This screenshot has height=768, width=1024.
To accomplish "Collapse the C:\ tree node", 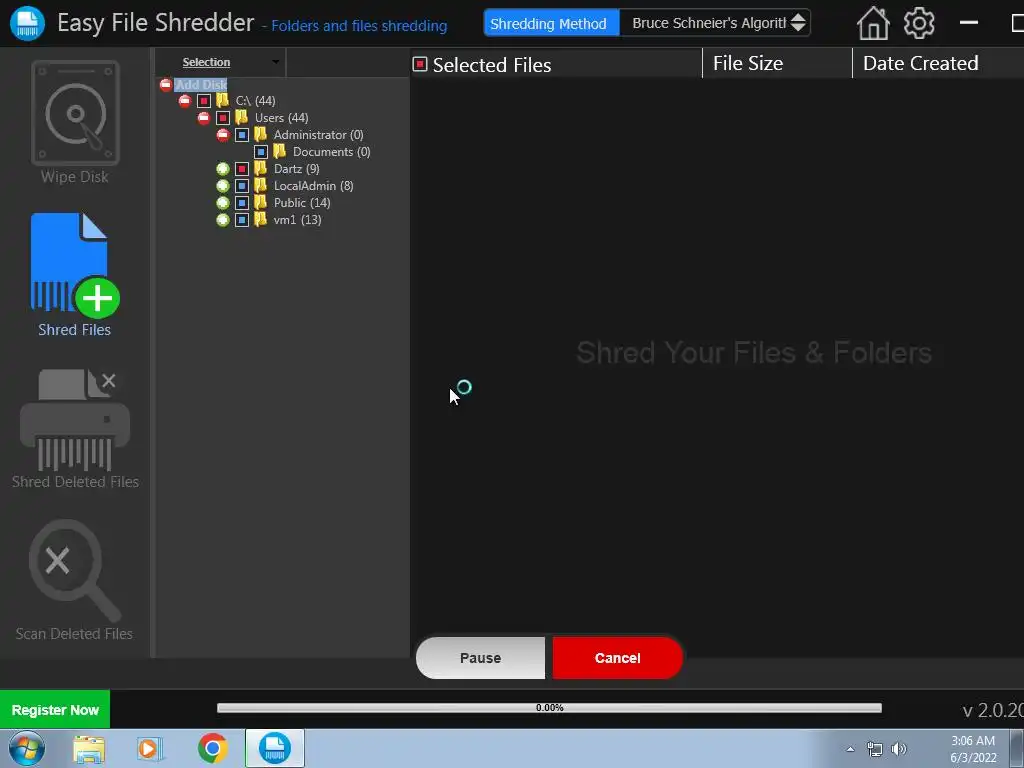I will 185,101.
